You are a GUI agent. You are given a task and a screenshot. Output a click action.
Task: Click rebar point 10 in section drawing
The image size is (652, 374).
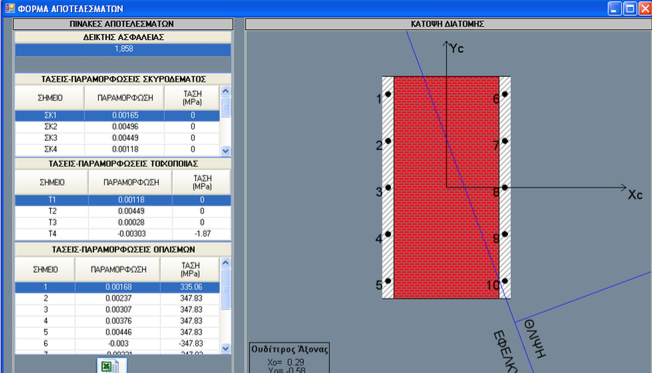tap(505, 281)
